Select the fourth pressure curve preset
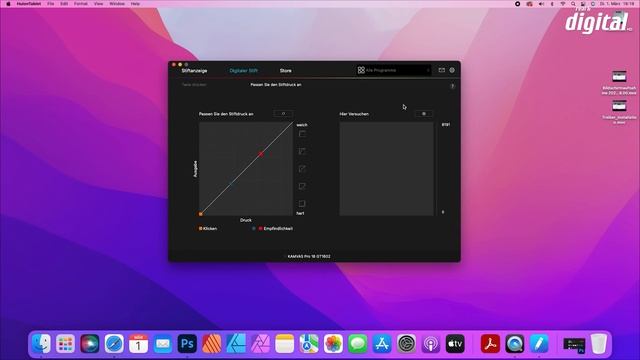This screenshot has height=360, width=640. pyautogui.click(x=302, y=186)
